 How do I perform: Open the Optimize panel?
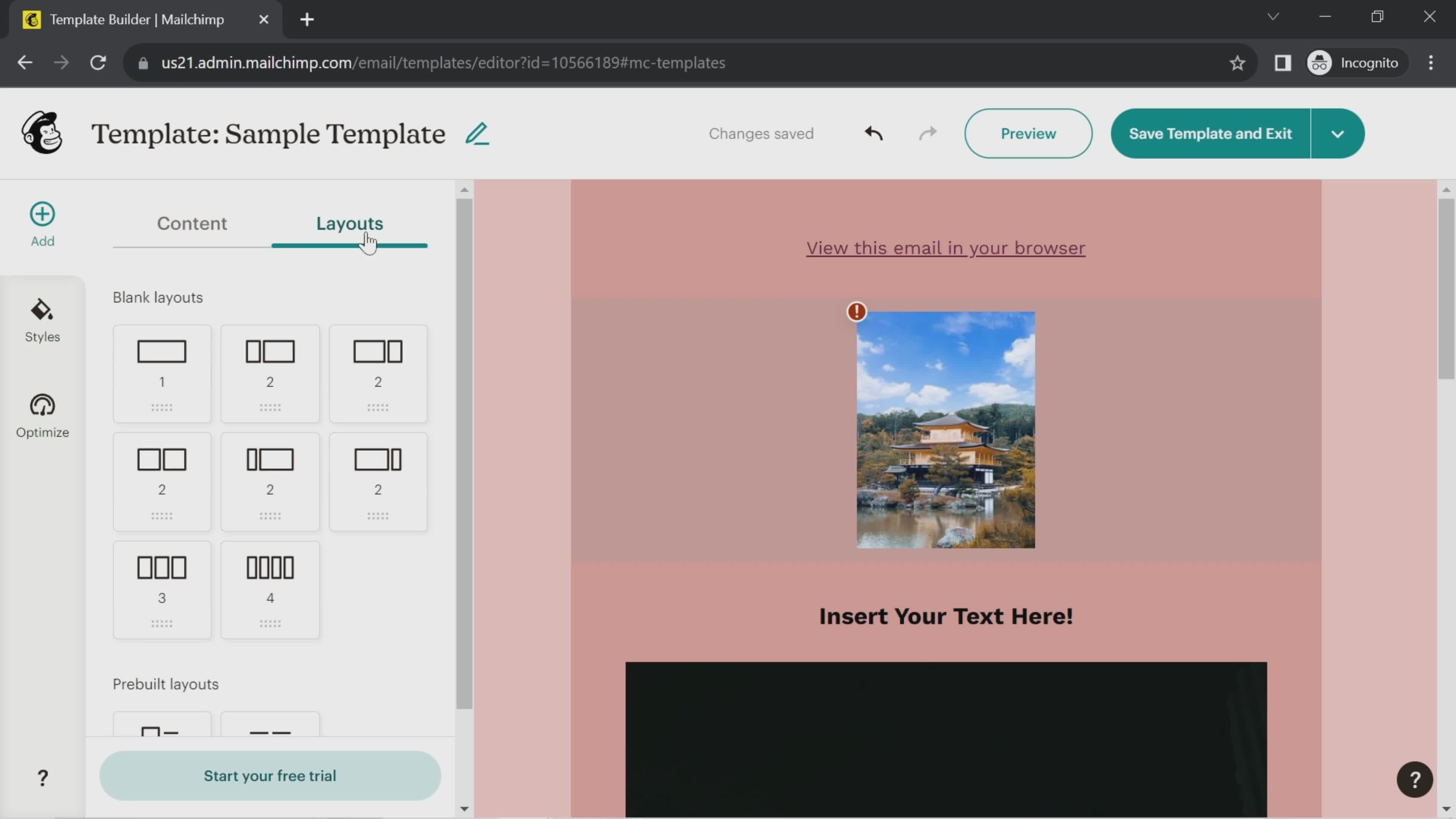click(x=42, y=415)
